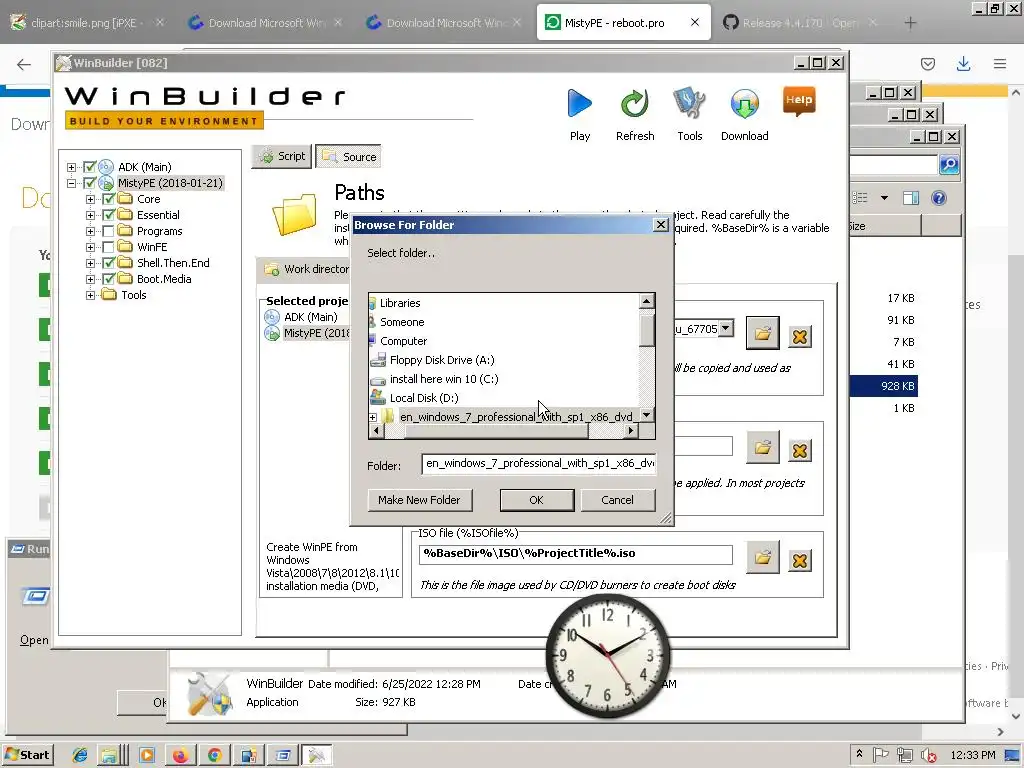Image resolution: width=1024 pixels, height=768 pixels.
Task: Open the Explorer view options dropdown arrow
Action: (884, 198)
